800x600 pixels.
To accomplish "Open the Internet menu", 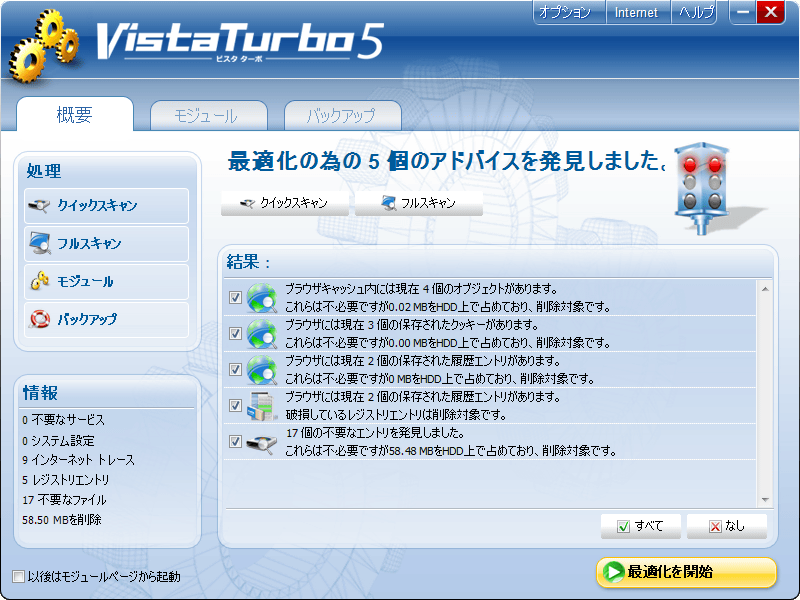I will click(x=638, y=12).
